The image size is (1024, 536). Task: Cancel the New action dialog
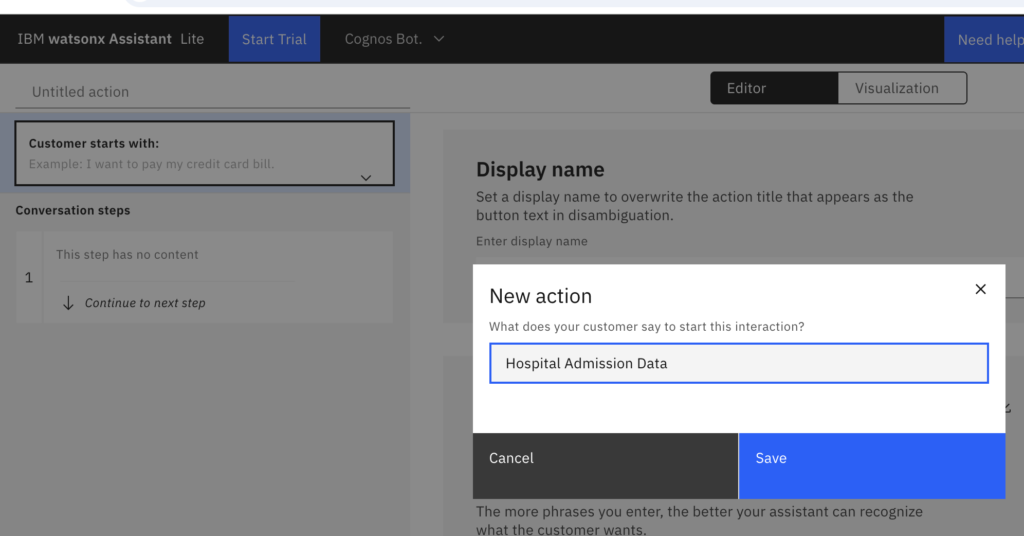(605, 465)
